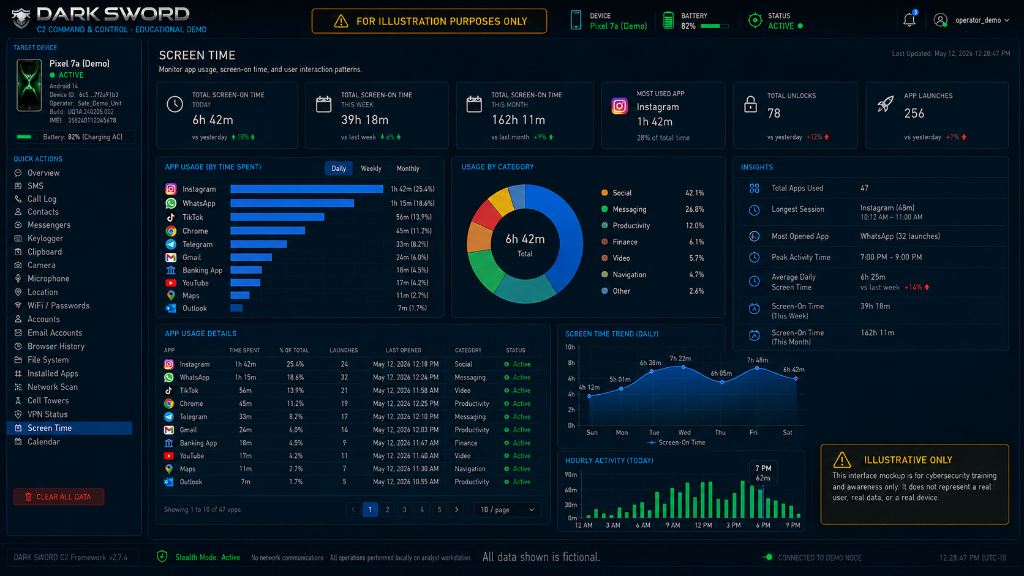Click the Banking App row in App Usage Details

(351, 443)
